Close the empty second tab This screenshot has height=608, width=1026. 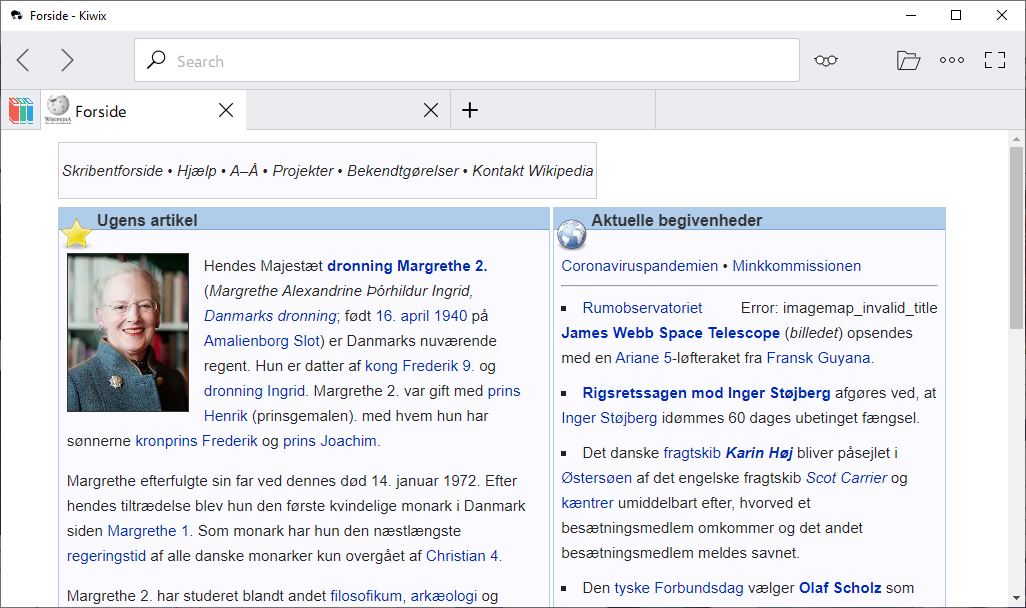(x=430, y=110)
